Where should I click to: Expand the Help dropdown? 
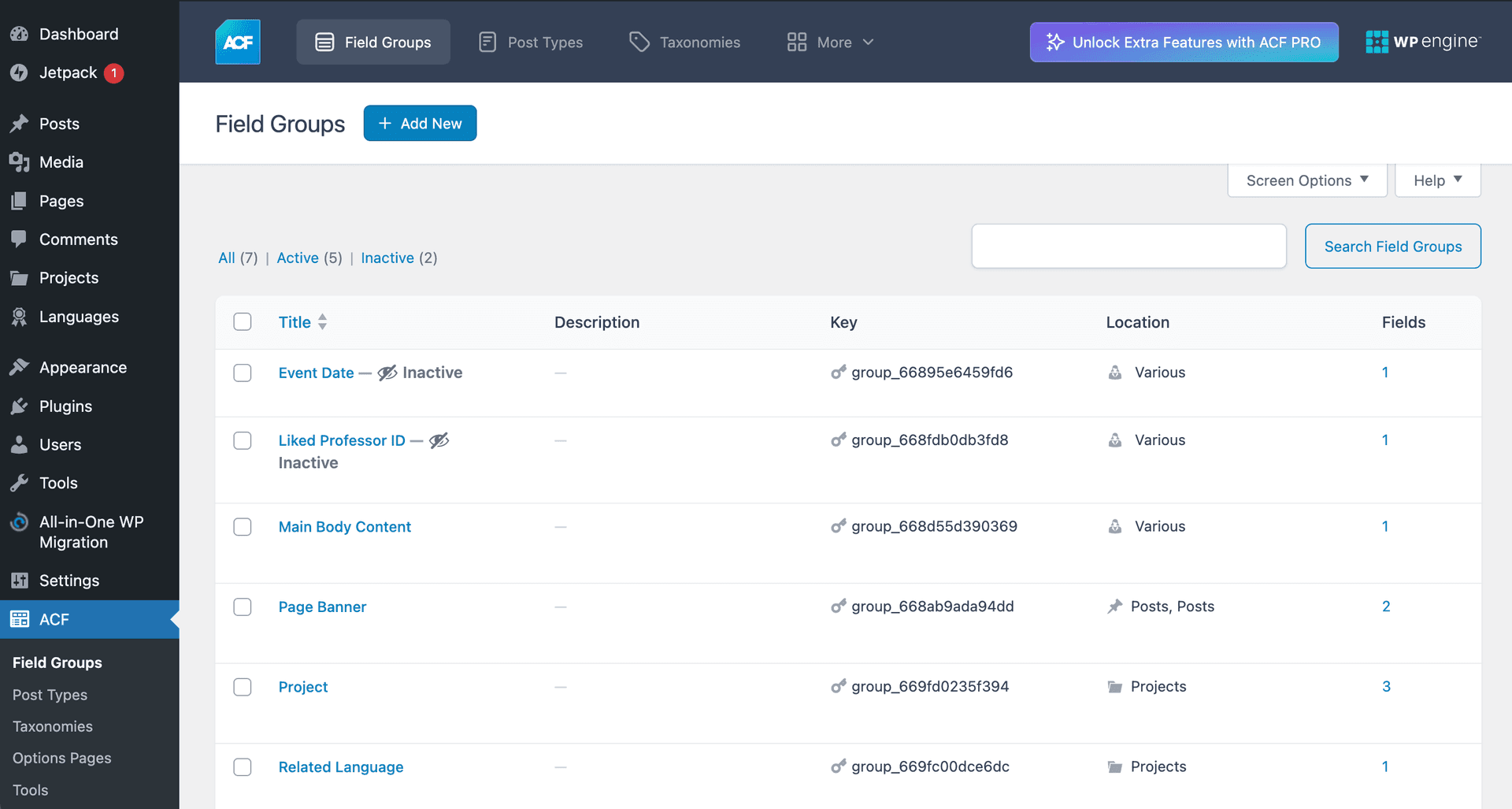[x=1436, y=180]
